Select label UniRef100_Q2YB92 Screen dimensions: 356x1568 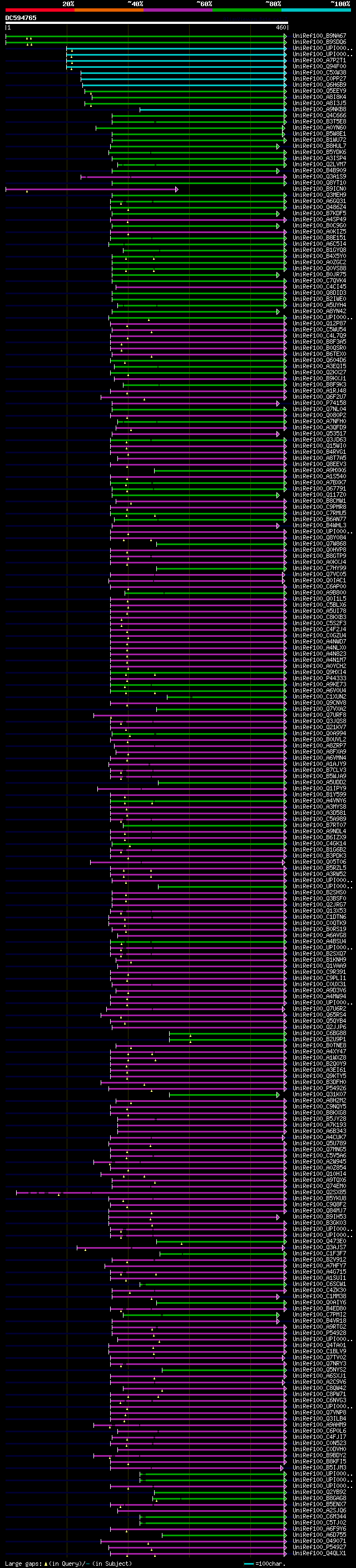(x=319, y=1492)
